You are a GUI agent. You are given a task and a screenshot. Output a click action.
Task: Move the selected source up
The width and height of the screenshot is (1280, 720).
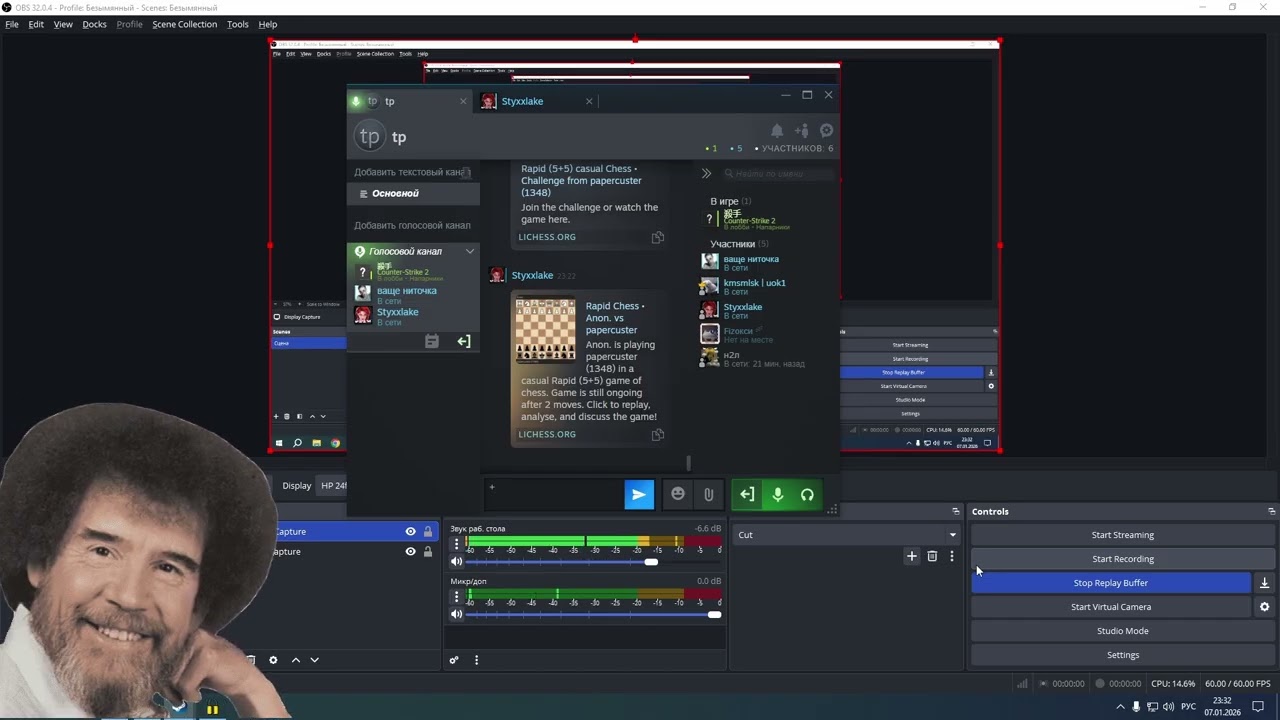(295, 660)
